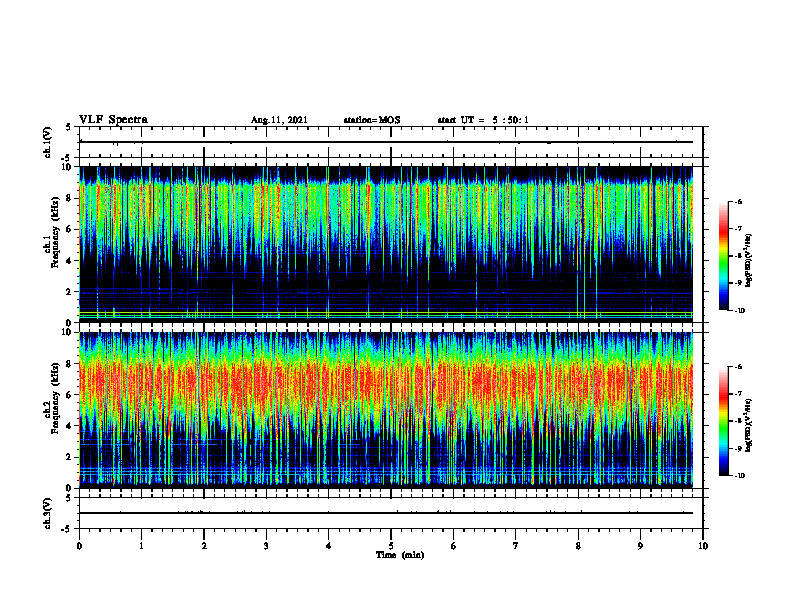Click the ch.3 voltage waveform trace

tap(386, 513)
